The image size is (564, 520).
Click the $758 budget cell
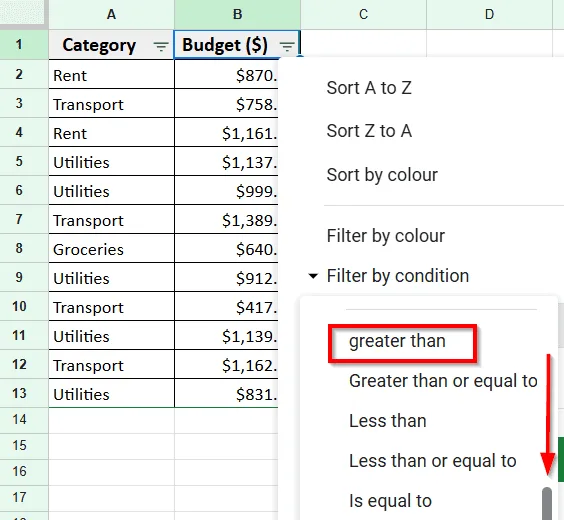coord(227,103)
